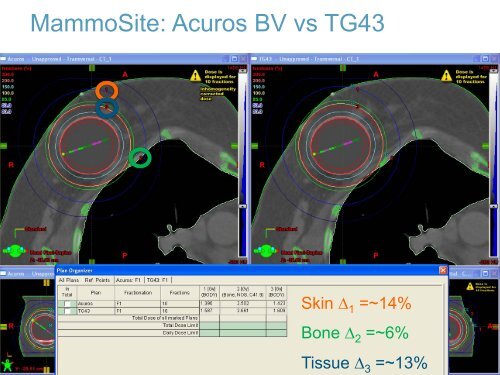Check the In Total box for TG43 plan
The width and height of the screenshot is (500, 375).
[x=68, y=311]
